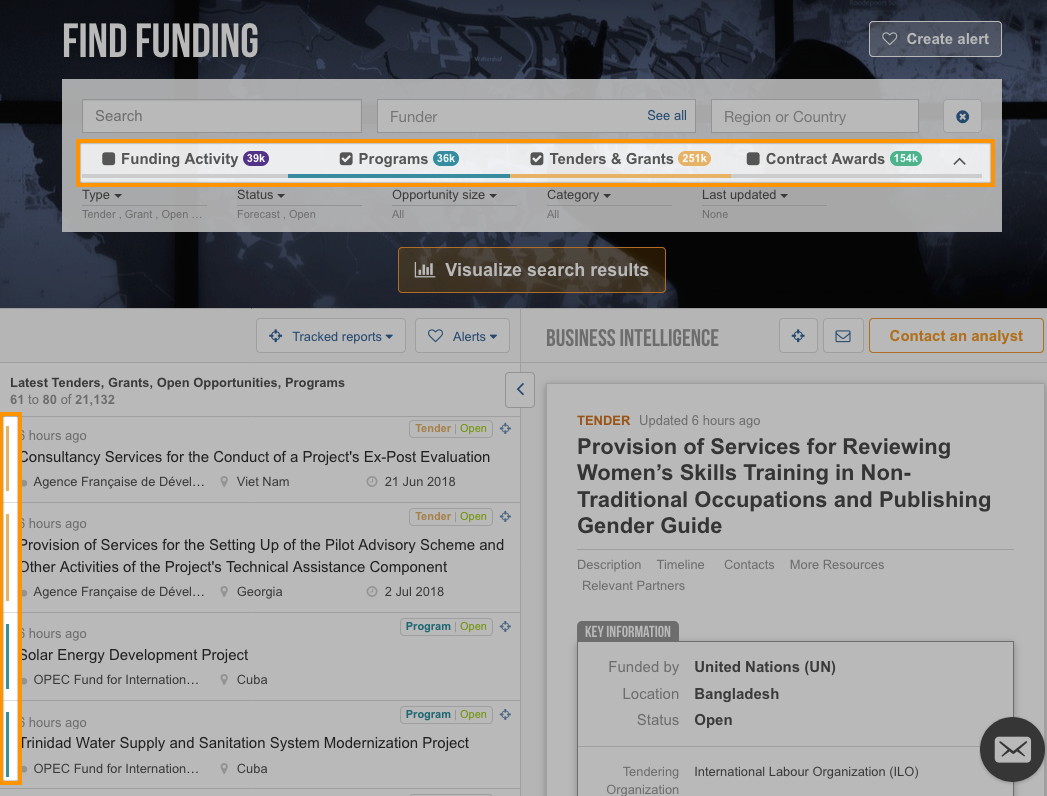
Task: Click the clock icon beside 2 Jul 2018
Action: pyautogui.click(x=372, y=592)
